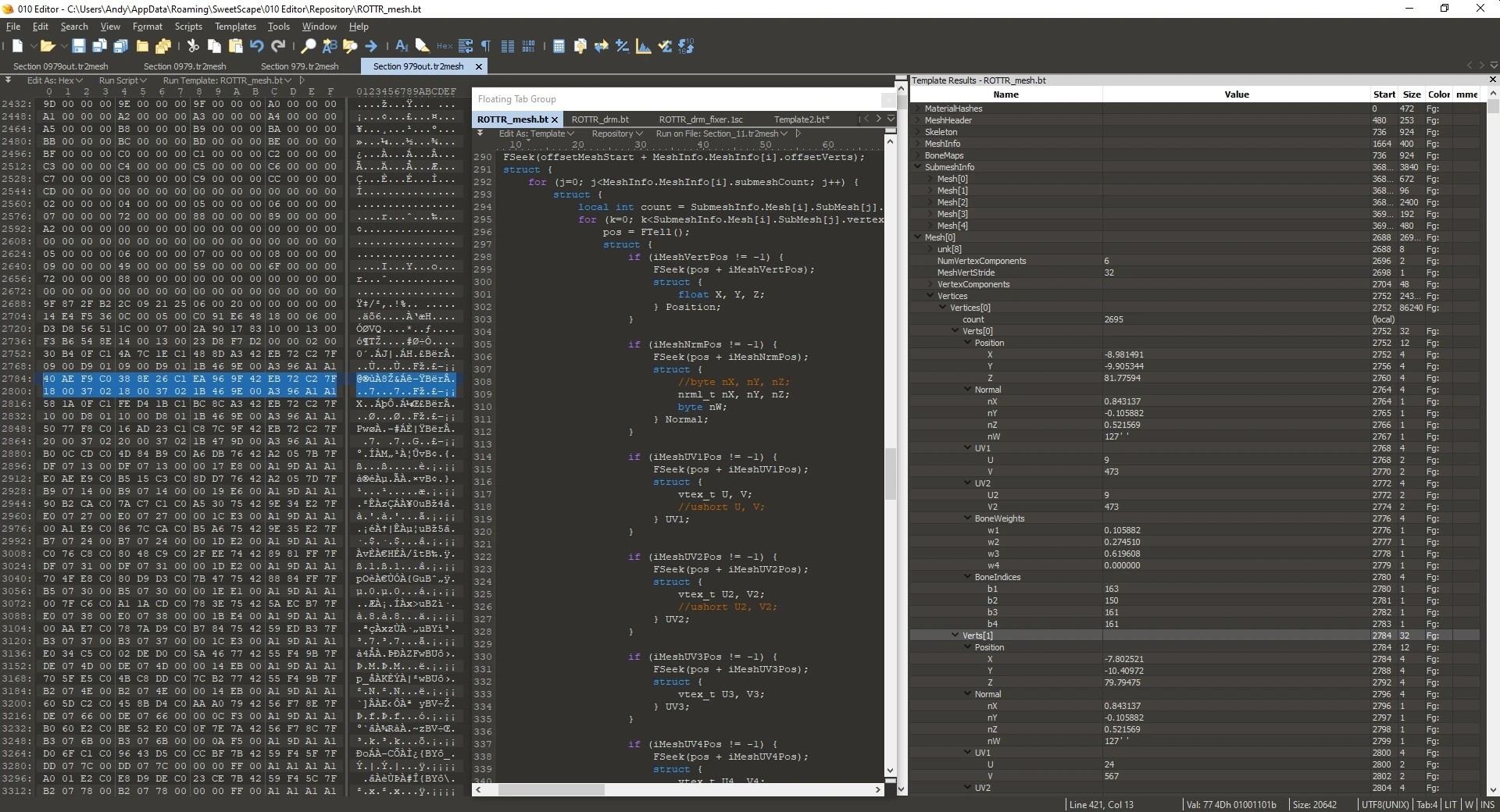Expand the MaterialHashes tree node
Screen dimensions: 1500x812
pyautogui.click(x=918, y=109)
